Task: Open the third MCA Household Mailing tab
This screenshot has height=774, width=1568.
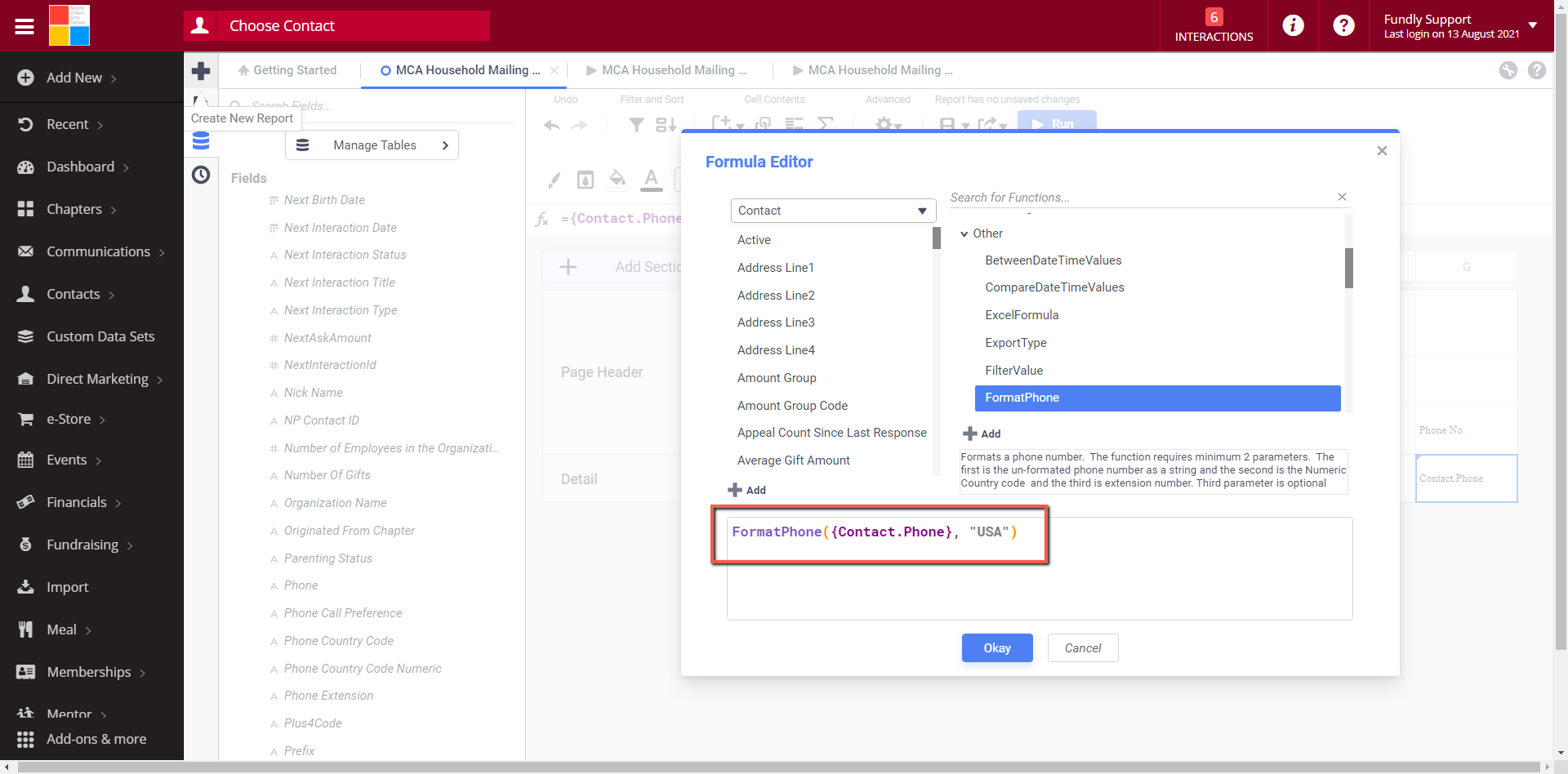Action: pyautogui.click(x=872, y=70)
